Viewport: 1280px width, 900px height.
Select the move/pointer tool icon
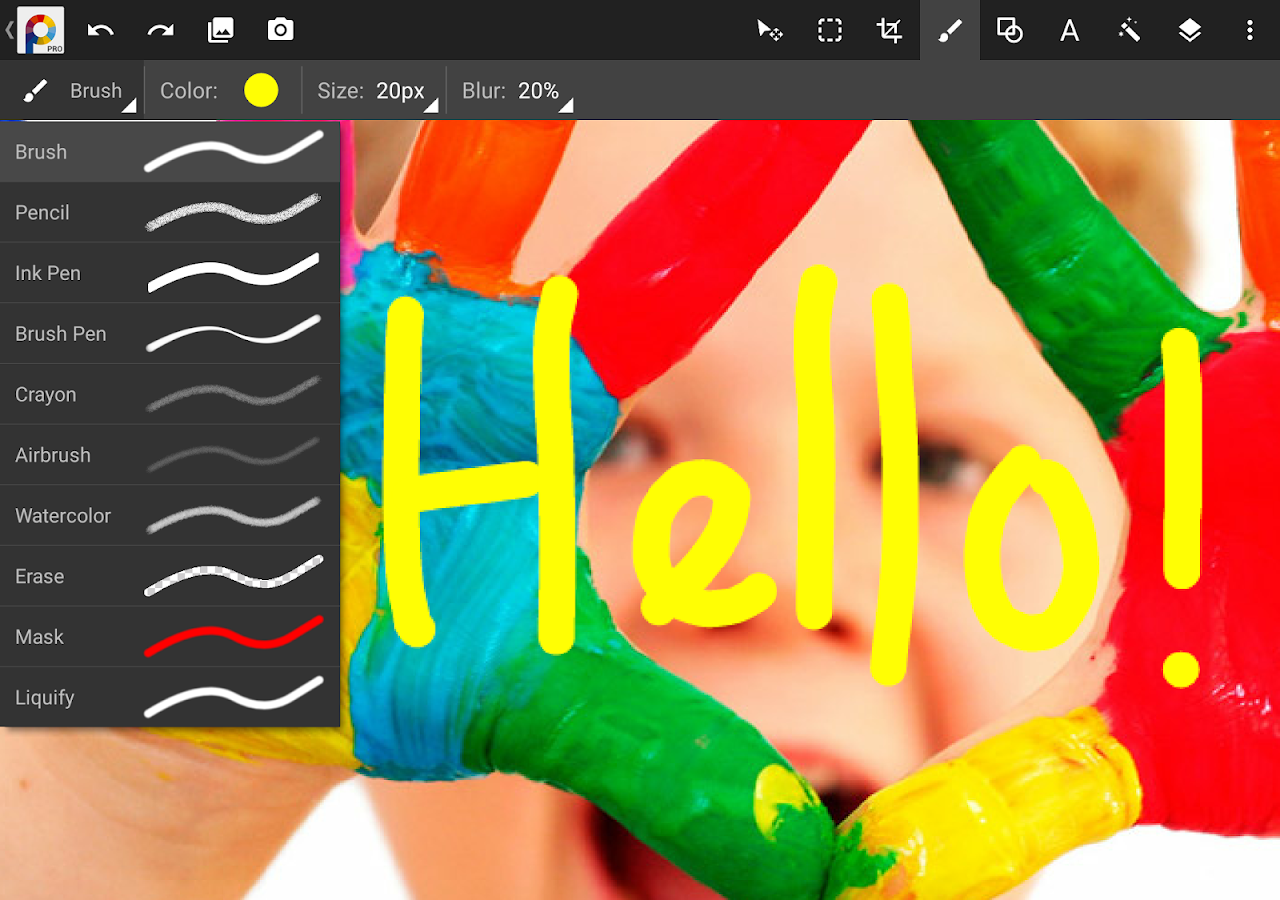point(769,30)
